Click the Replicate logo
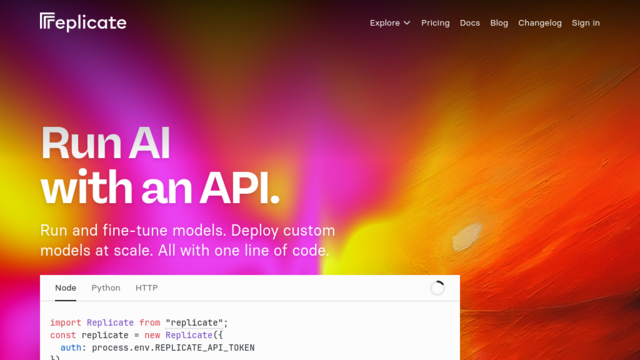 (x=83, y=22)
